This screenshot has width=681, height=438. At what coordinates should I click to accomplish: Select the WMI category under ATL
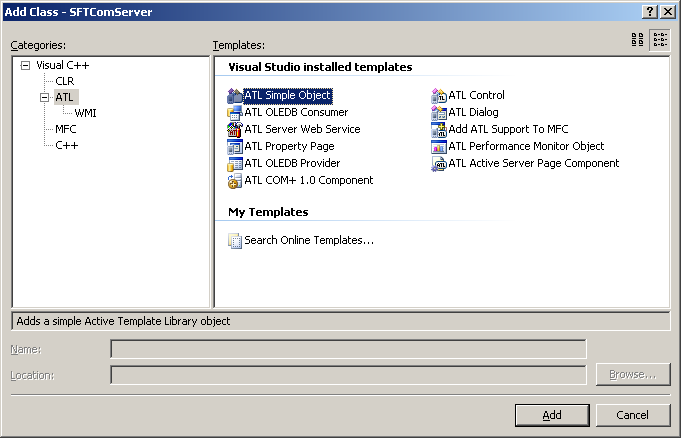pyautogui.click(x=85, y=113)
